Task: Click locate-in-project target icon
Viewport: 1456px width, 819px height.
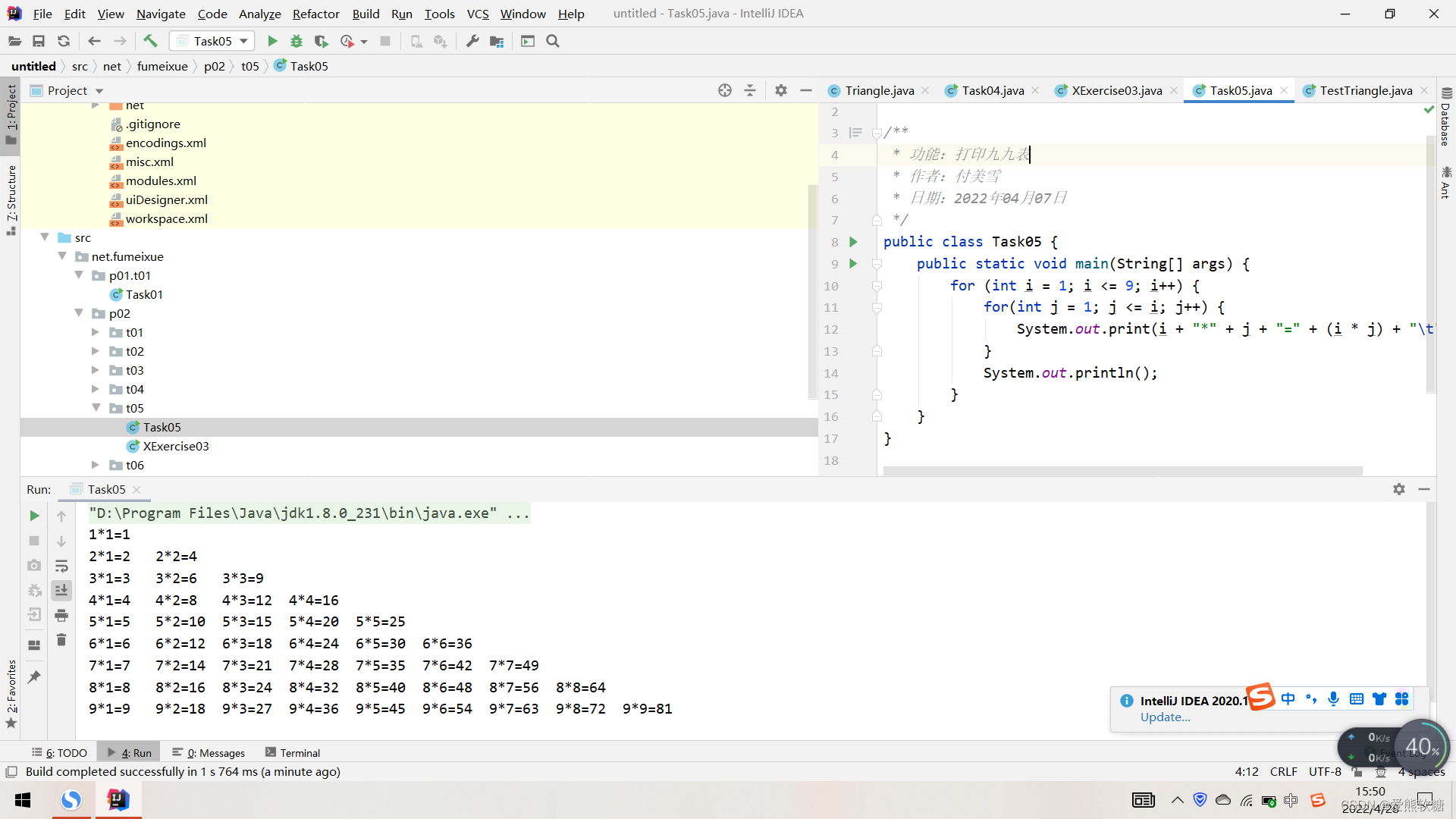Action: (725, 90)
